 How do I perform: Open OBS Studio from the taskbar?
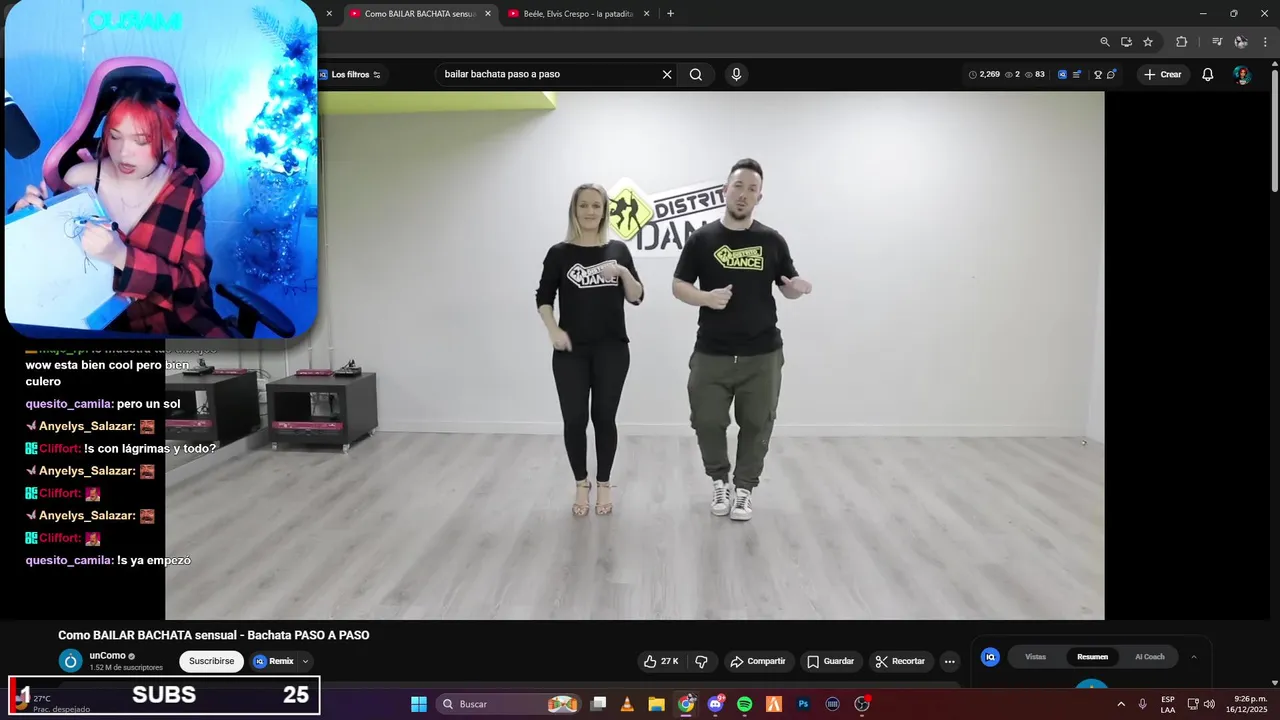coord(862,704)
